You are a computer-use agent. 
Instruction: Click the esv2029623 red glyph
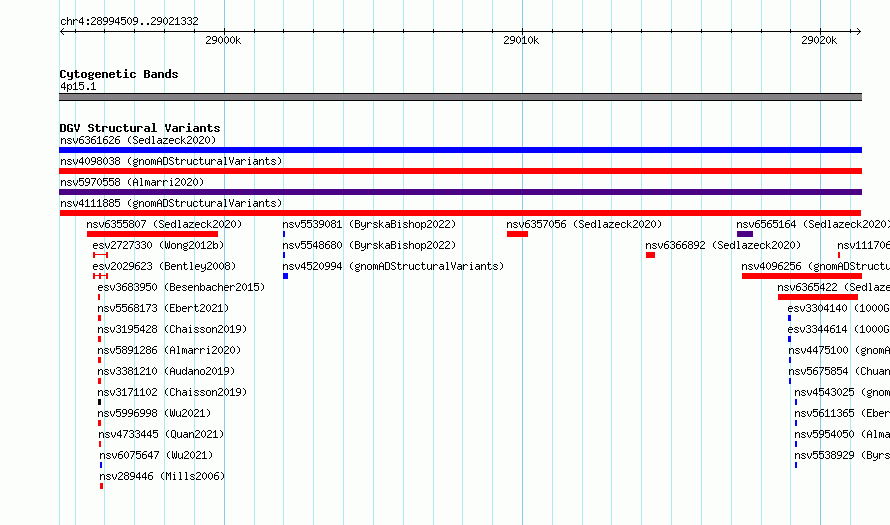[x=100, y=276]
